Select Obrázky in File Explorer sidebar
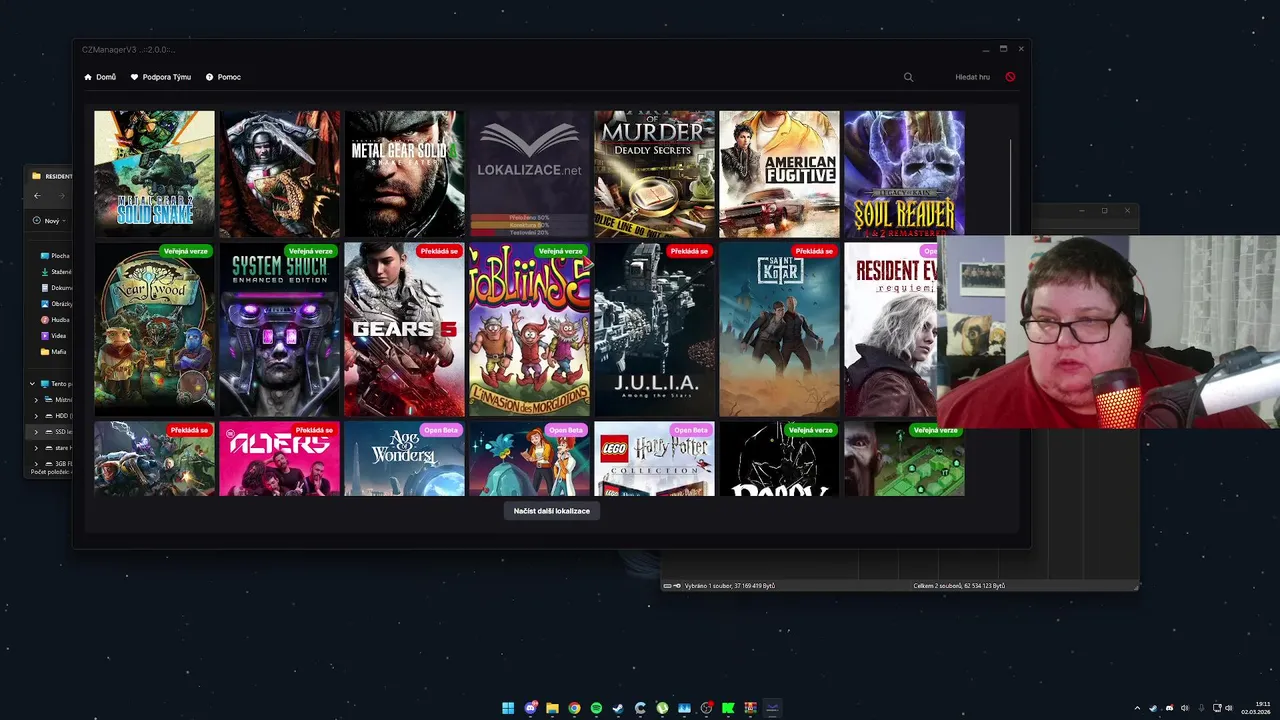This screenshot has width=1280, height=720. tap(55, 304)
